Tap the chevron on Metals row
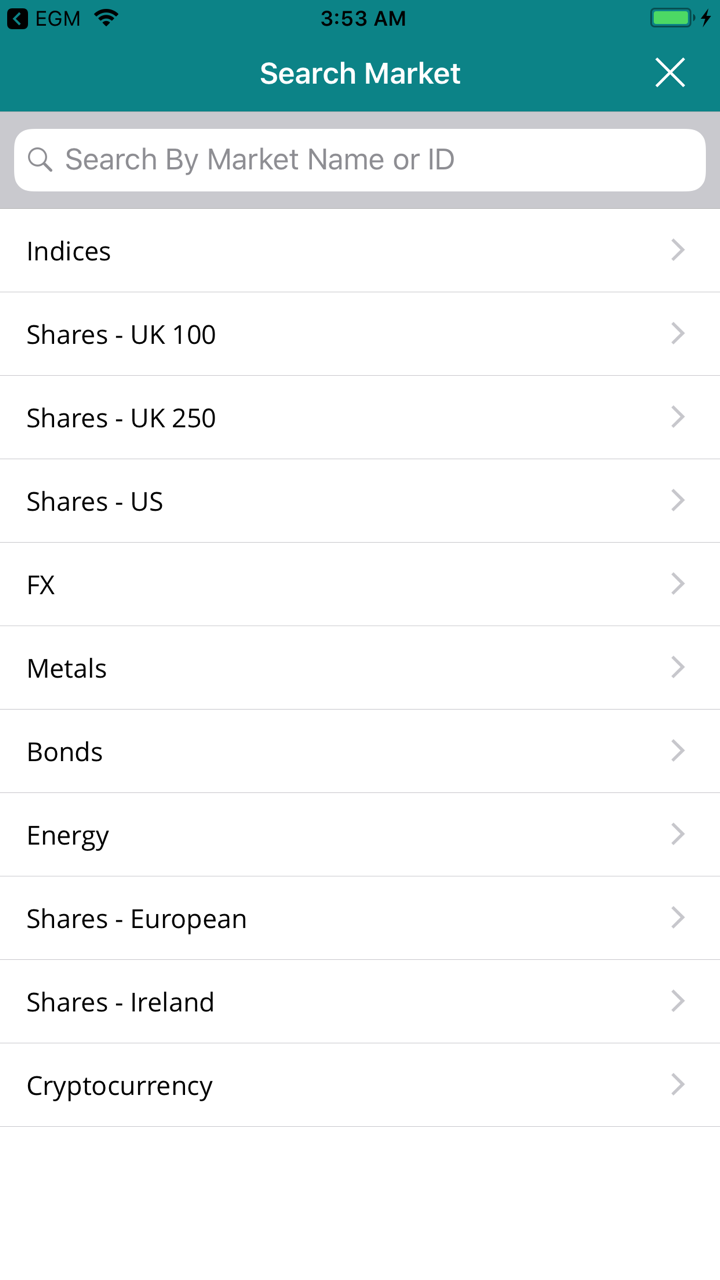 click(x=678, y=667)
